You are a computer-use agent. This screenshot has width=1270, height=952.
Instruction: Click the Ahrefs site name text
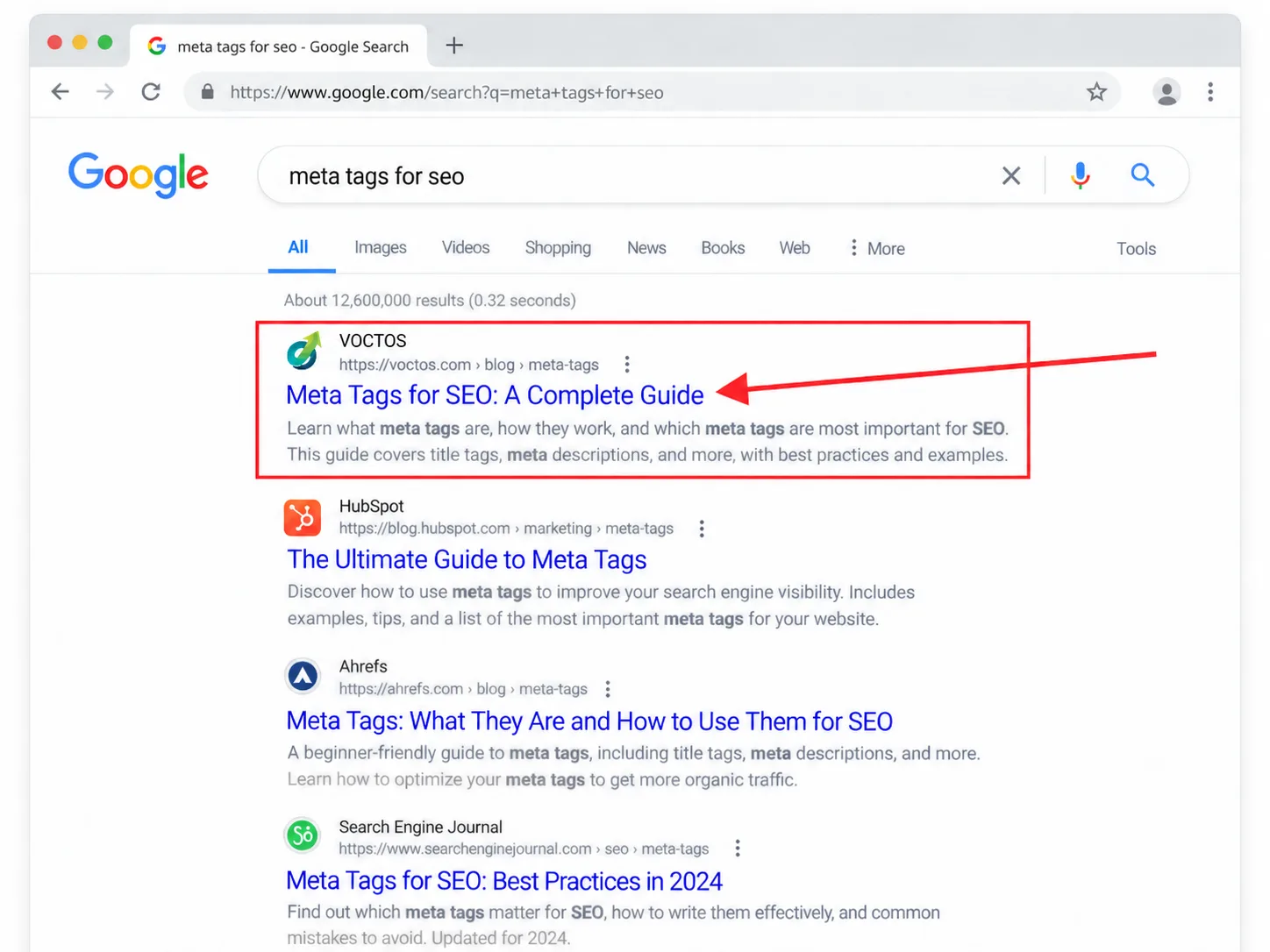pos(363,666)
